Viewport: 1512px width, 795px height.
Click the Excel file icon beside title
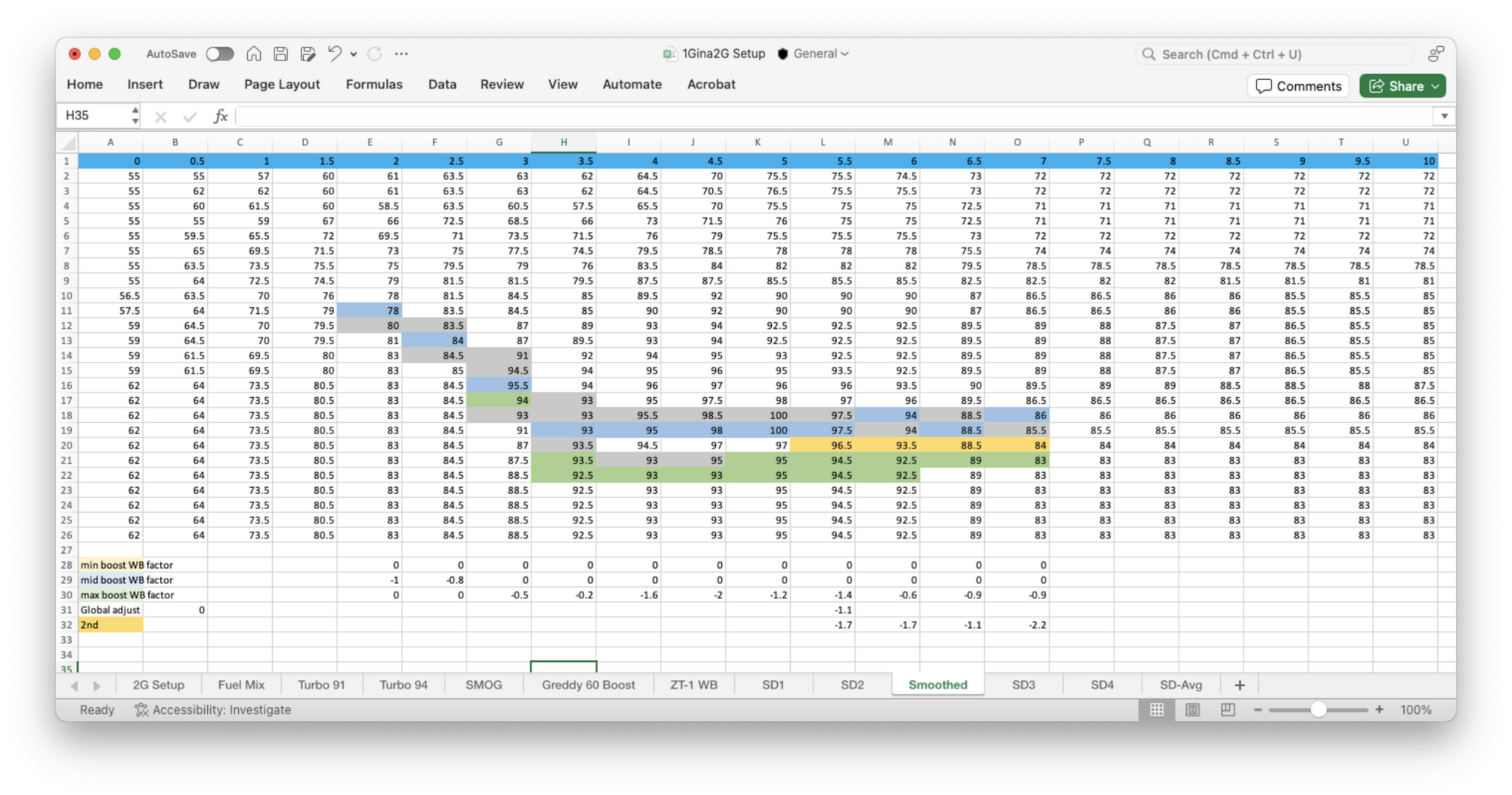[669, 54]
